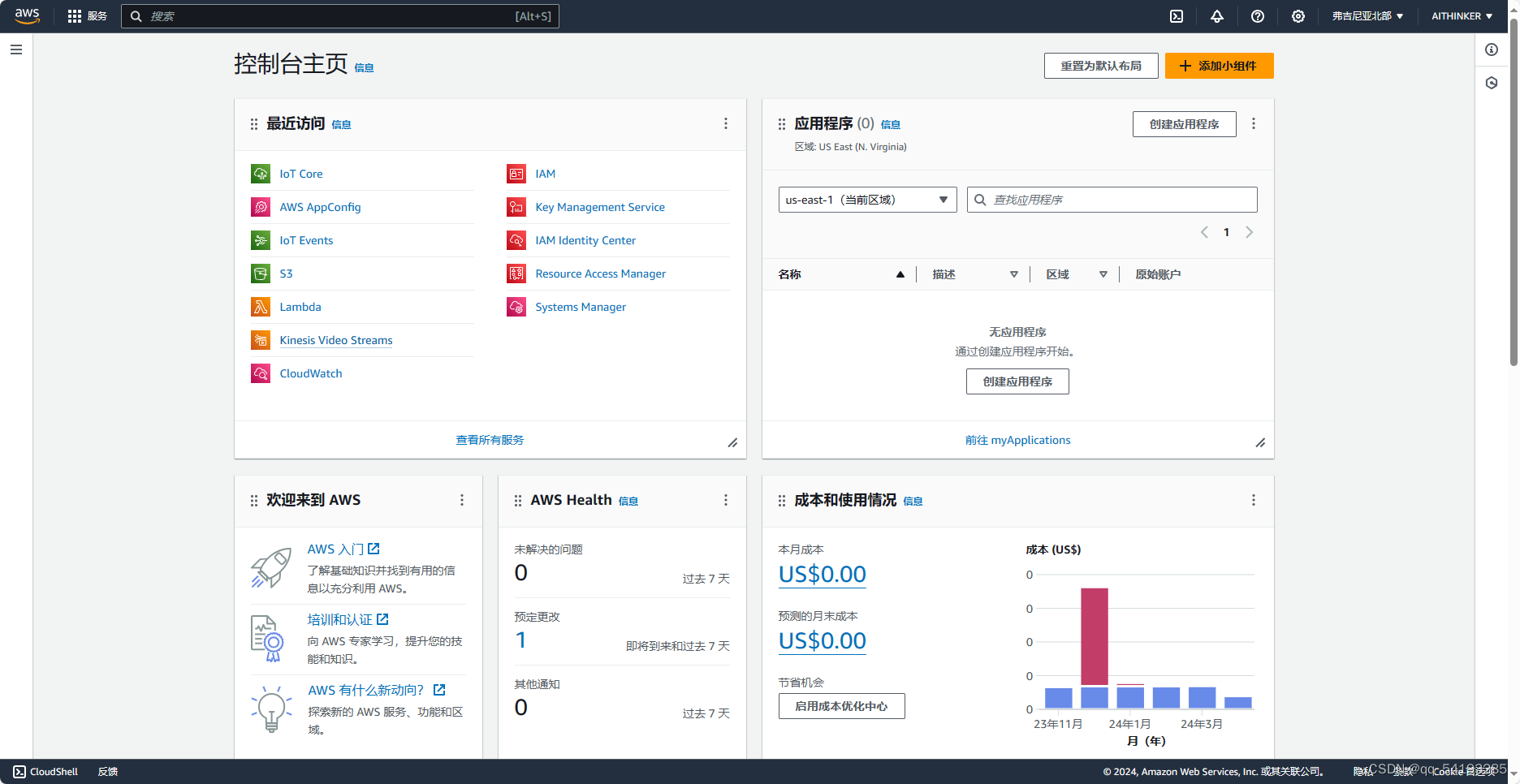This screenshot has width=1520, height=784.
Task: Click the IAM Identity Center icon
Action: click(x=516, y=240)
